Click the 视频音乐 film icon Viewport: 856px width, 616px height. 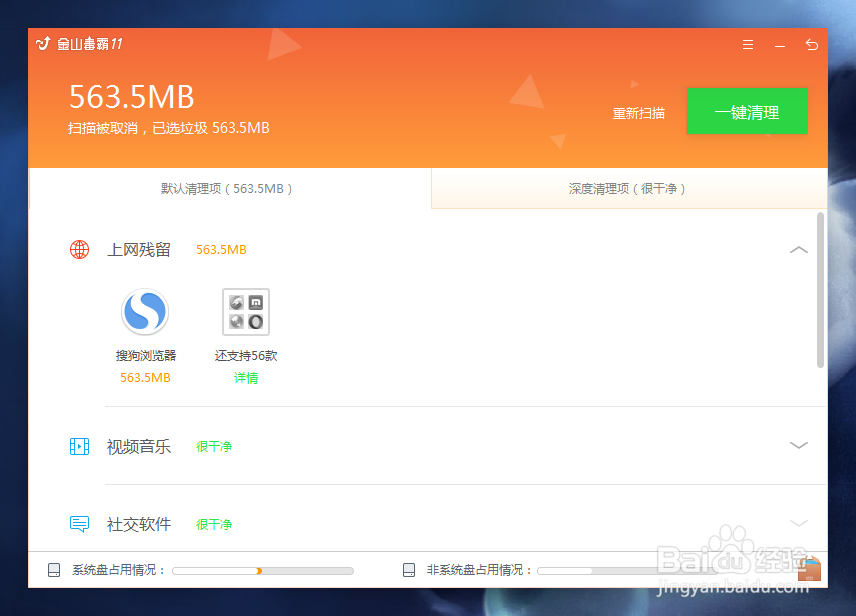pos(79,446)
